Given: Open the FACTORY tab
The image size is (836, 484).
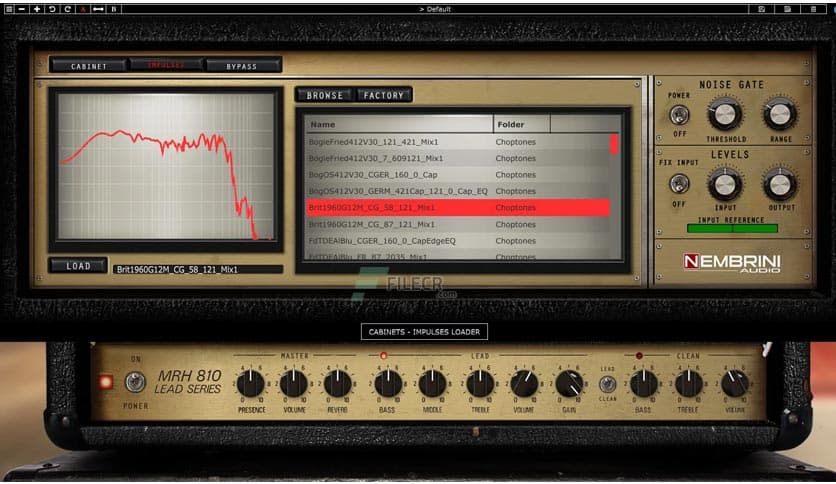Looking at the screenshot, I should (x=384, y=95).
